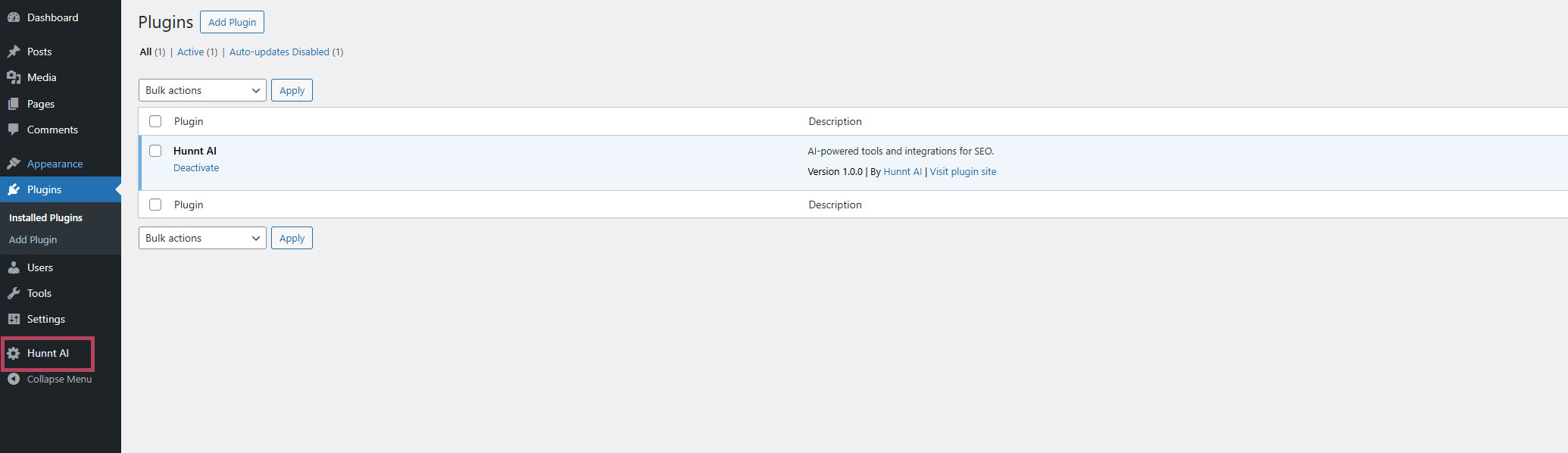Click the Users person icon
1568x453 pixels.
[x=14, y=267]
